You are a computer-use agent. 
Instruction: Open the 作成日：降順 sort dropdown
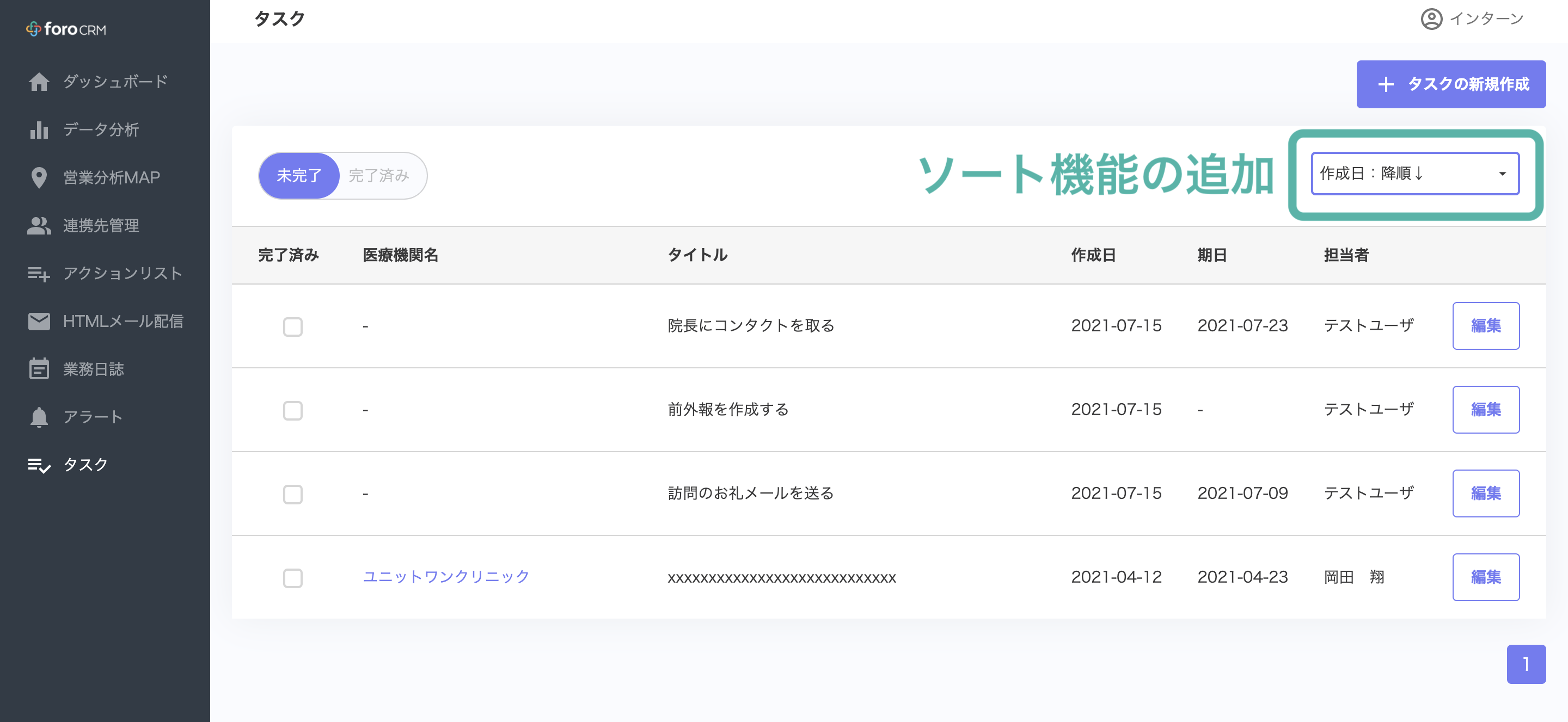coord(1414,174)
